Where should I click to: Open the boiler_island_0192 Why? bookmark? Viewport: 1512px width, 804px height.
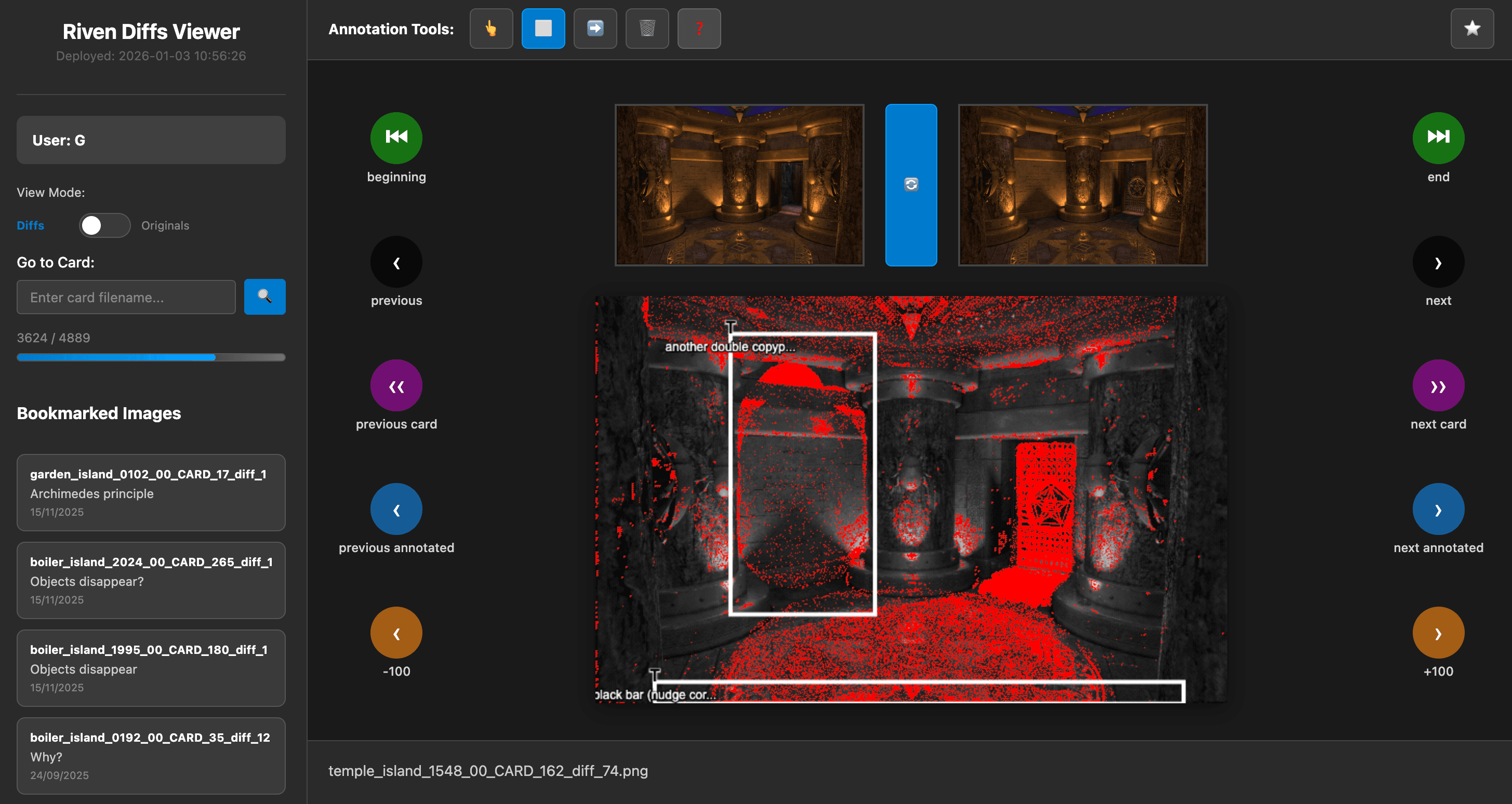tap(151, 755)
